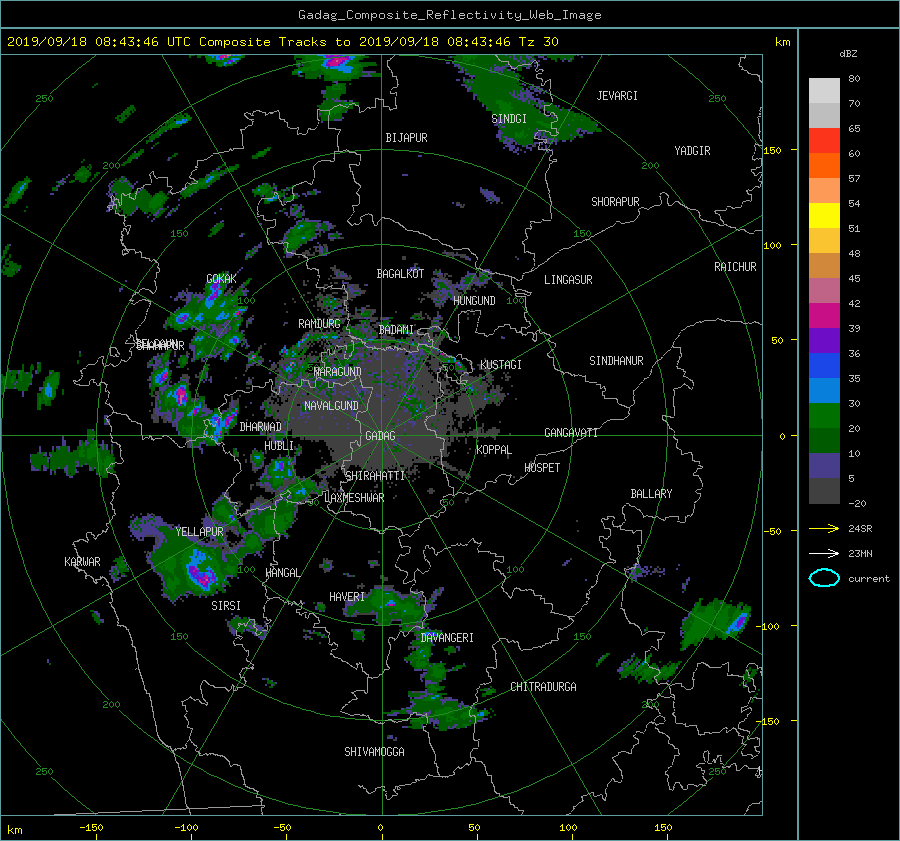Select the red 65 dBZ color swatch
Viewport: 900px width, 841px height.
pos(824,140)
